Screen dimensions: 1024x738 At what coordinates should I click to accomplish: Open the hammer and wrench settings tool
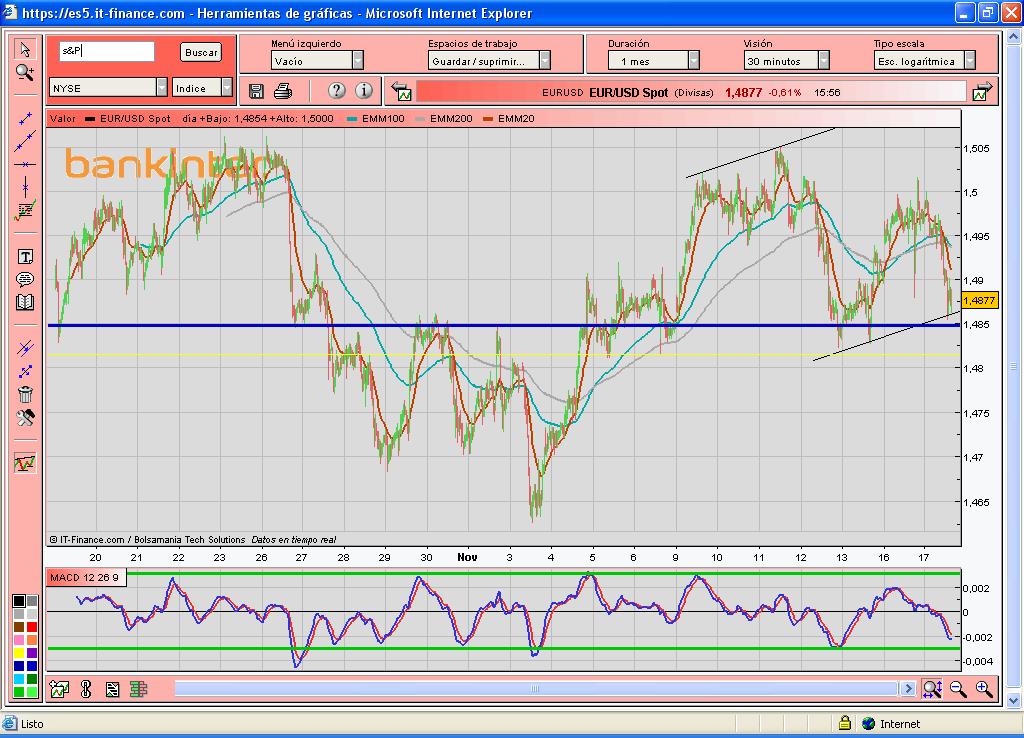[25, 417]
